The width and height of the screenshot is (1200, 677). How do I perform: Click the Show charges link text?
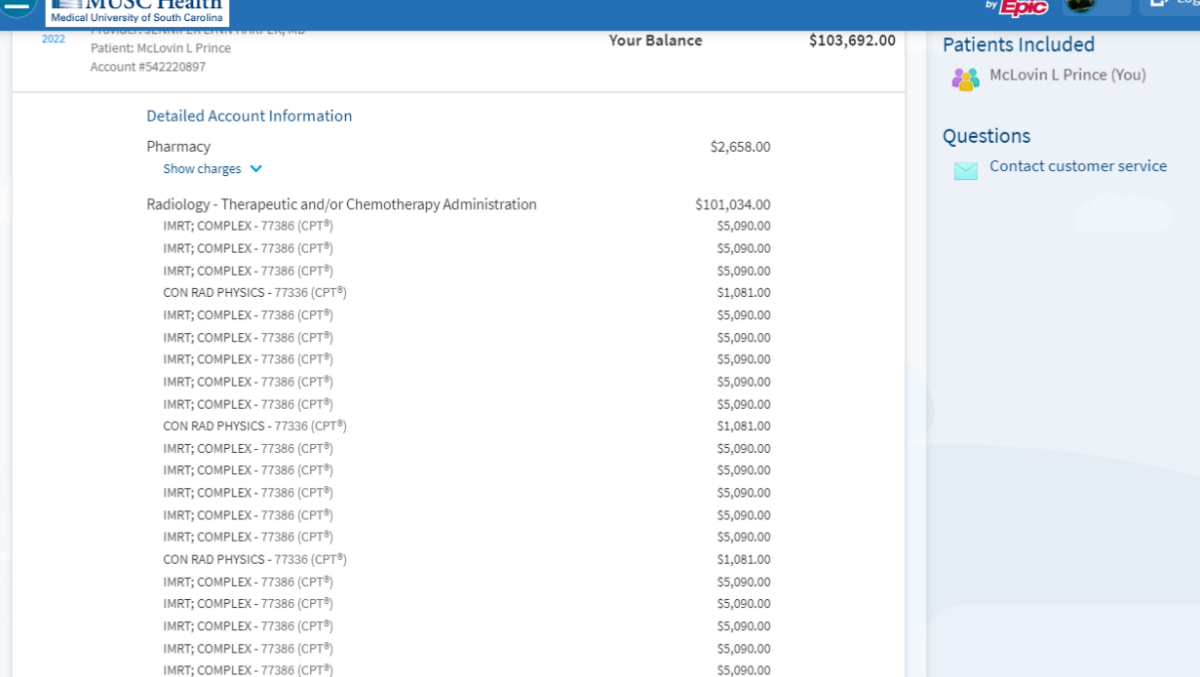202,169
